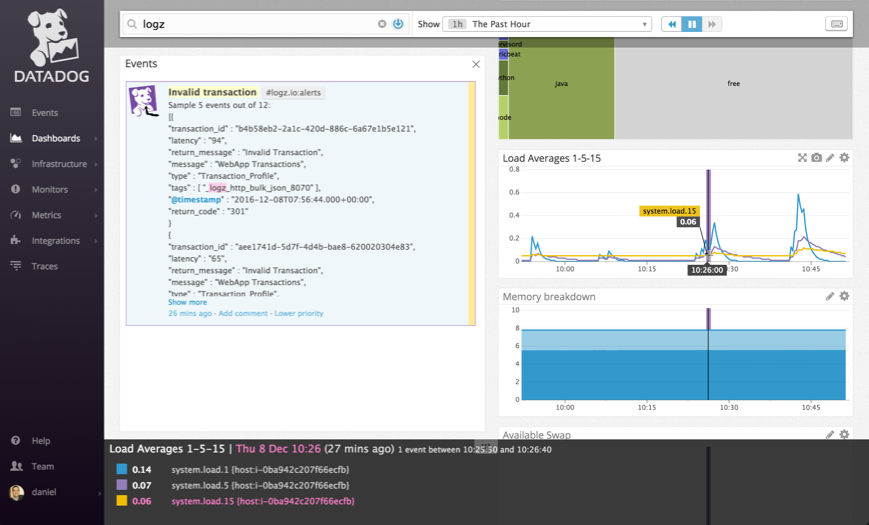The width and height of the screenshot is (869, 525).
Task: Click the event's Datadog avatar thumbnail
Action: pos(144,100)
